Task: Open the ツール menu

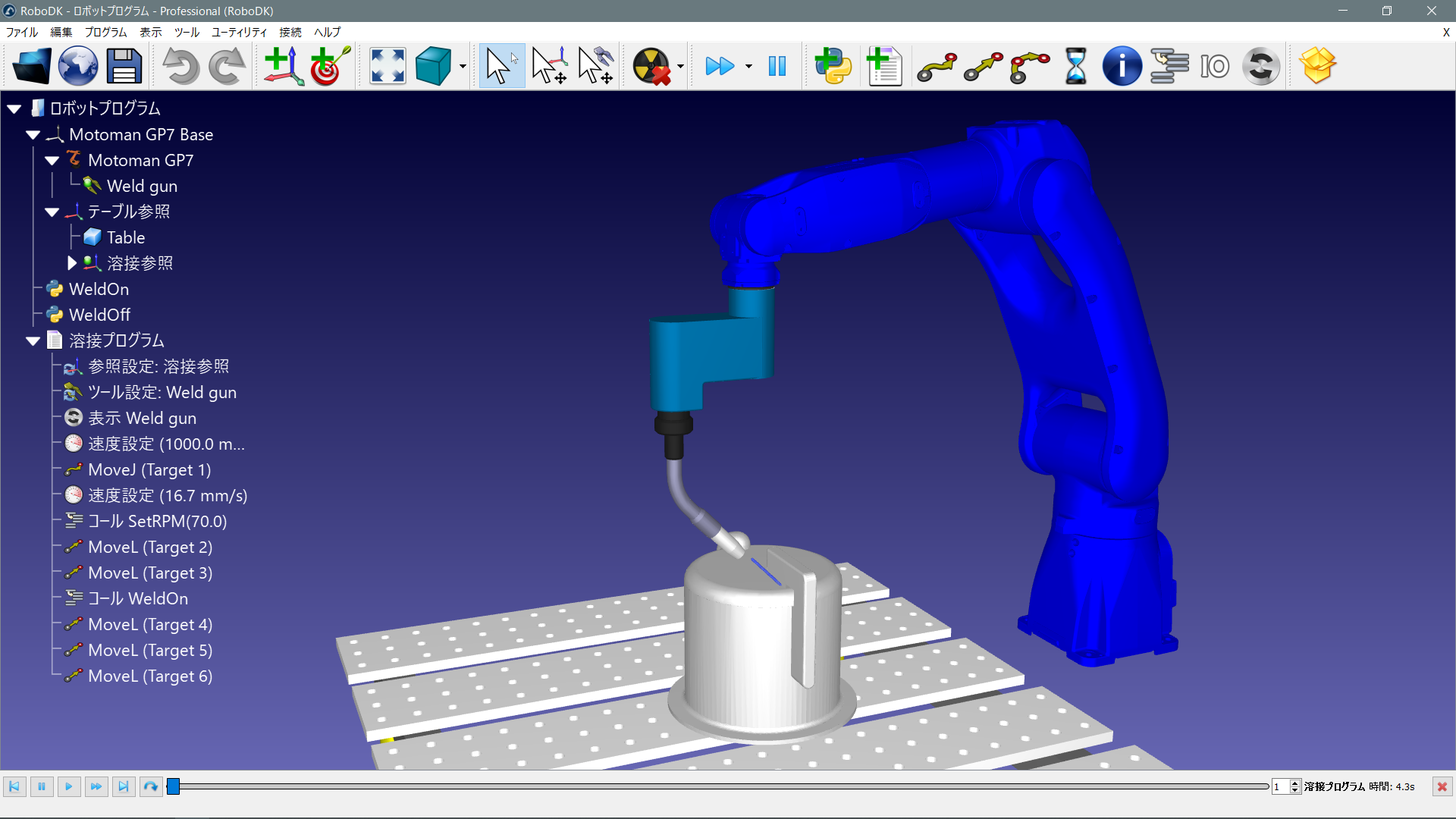Action: pyautogui.click(x=187, y=32)
